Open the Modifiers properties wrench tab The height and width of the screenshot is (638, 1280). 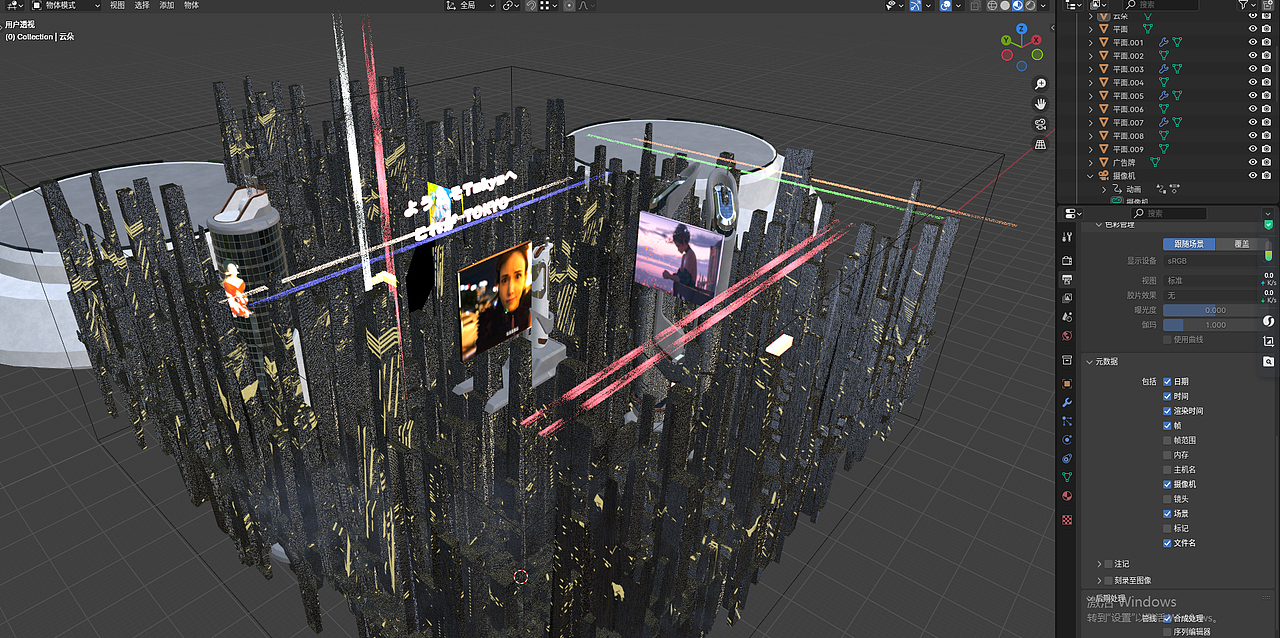pyautogui.click(x=1067, y=402)
